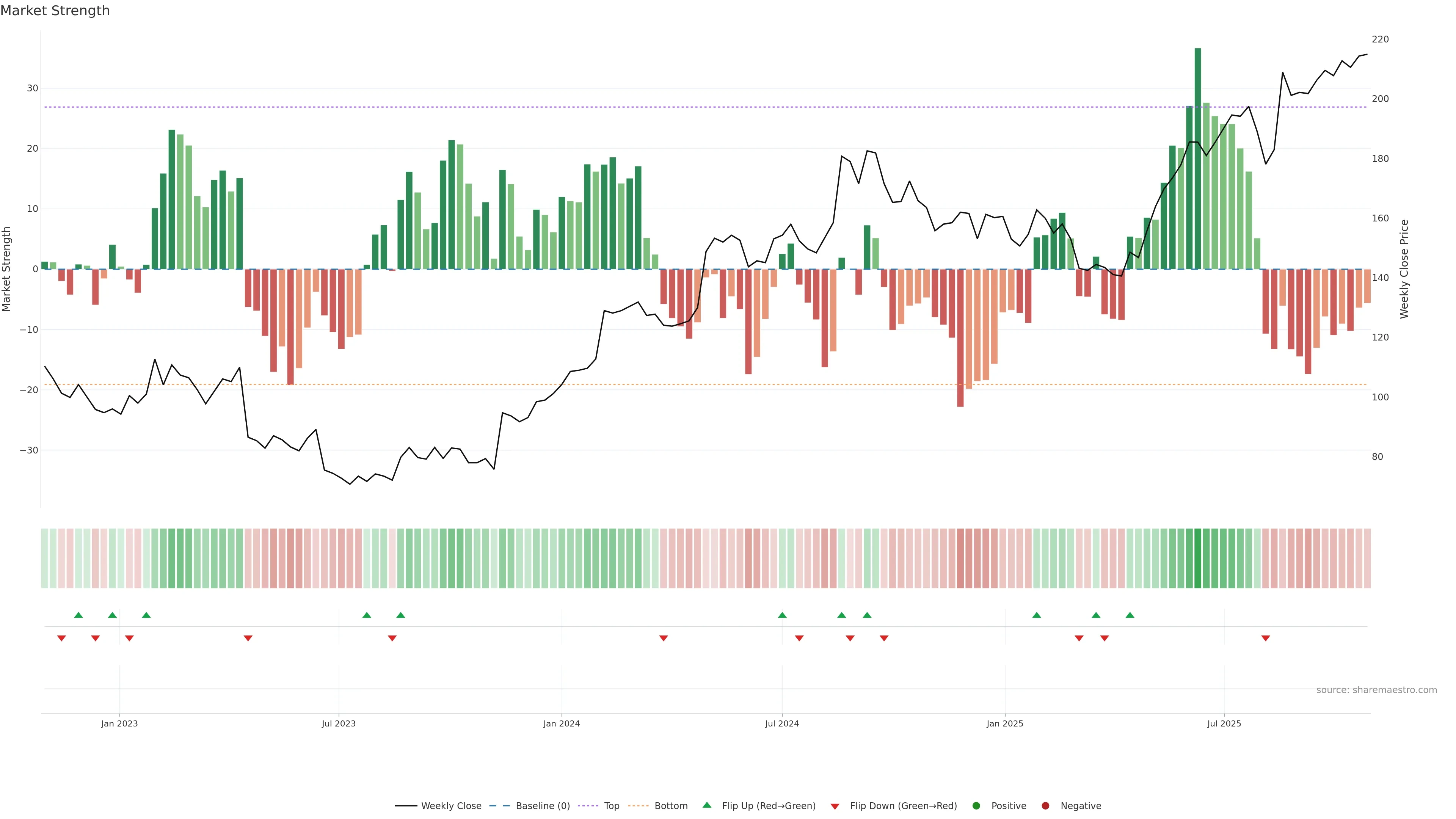
Task: Click last red flip-down marker after Jul 2025
Action: coord(1266,638)
